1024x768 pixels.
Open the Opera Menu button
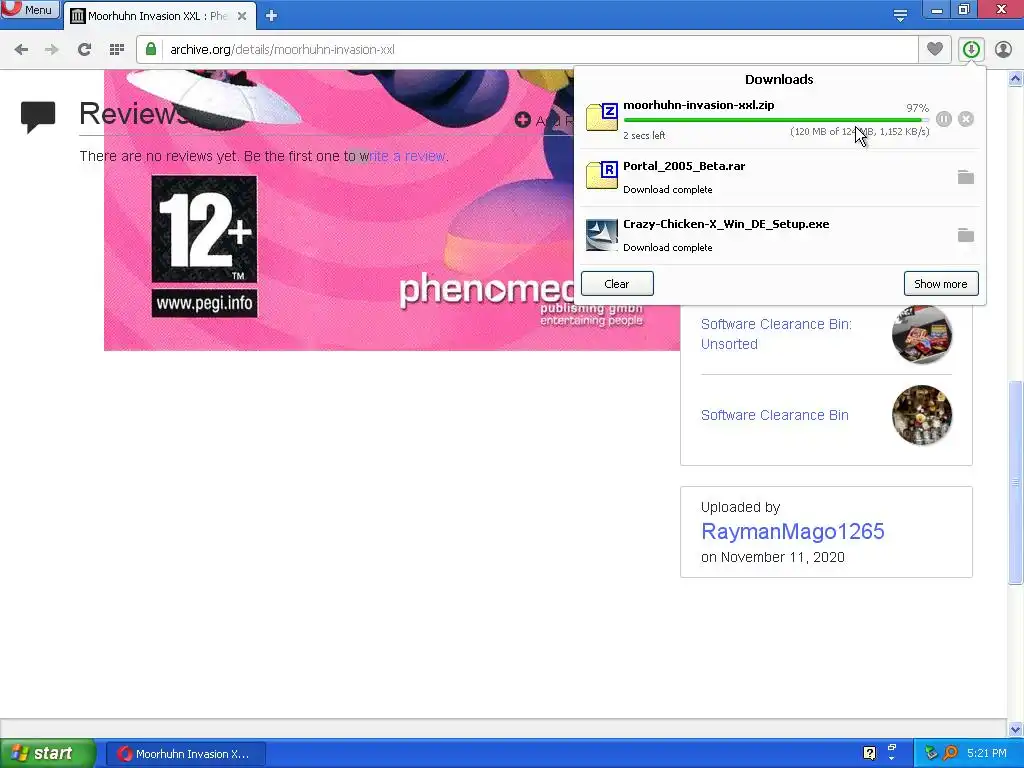coord(29,10)
